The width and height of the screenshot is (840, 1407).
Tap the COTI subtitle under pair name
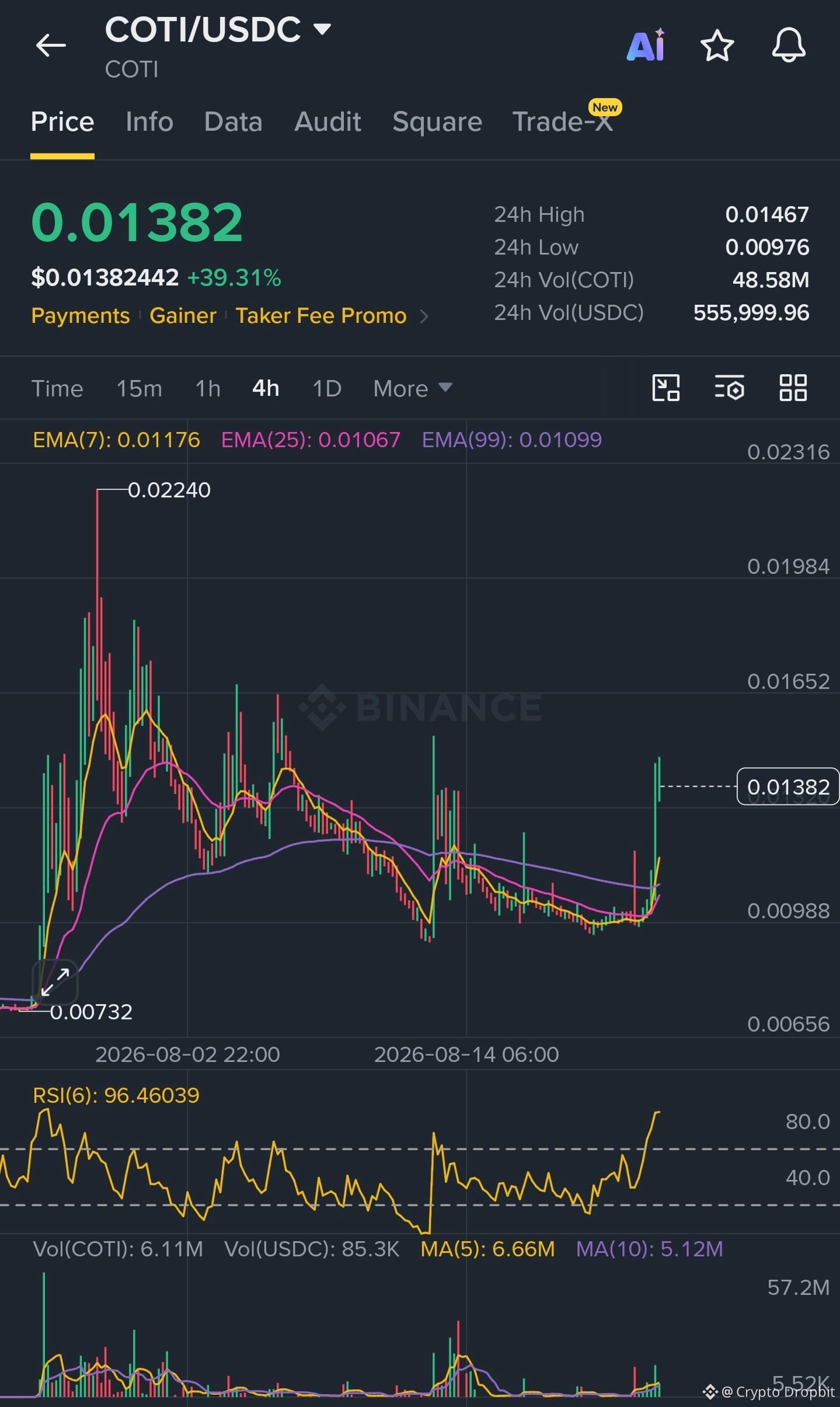pos(131,69)
